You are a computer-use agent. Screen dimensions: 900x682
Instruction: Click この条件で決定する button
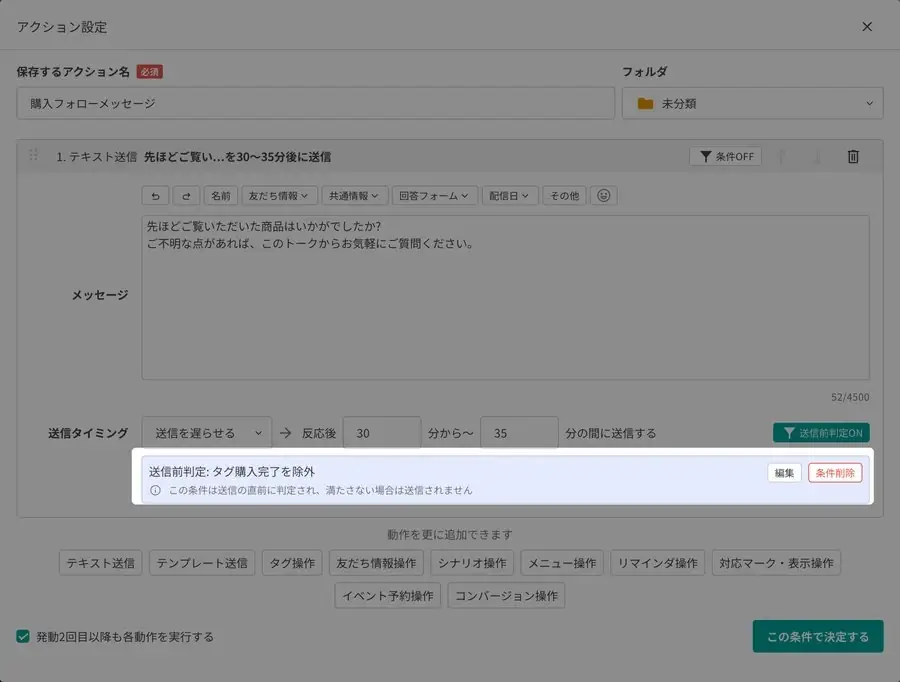point(818,636)
